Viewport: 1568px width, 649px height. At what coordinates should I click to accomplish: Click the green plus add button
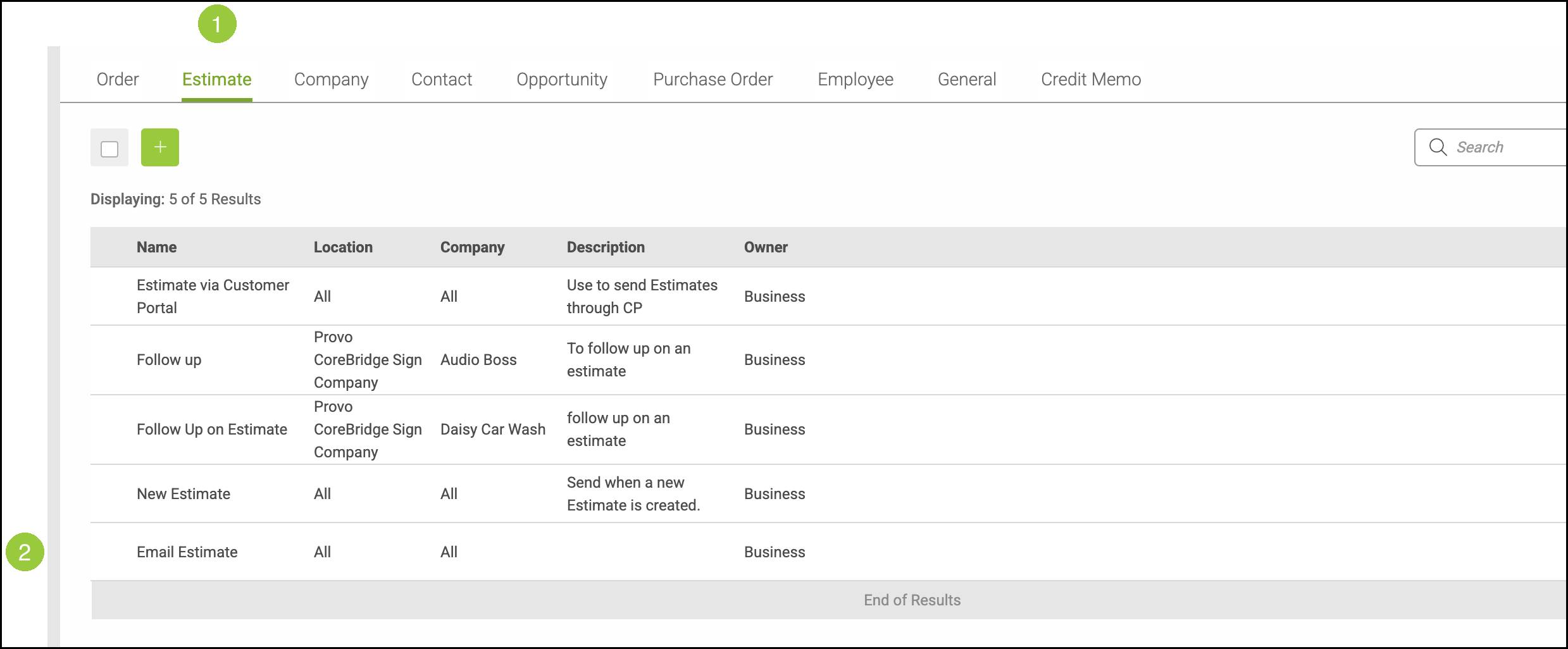click(159, 147)
